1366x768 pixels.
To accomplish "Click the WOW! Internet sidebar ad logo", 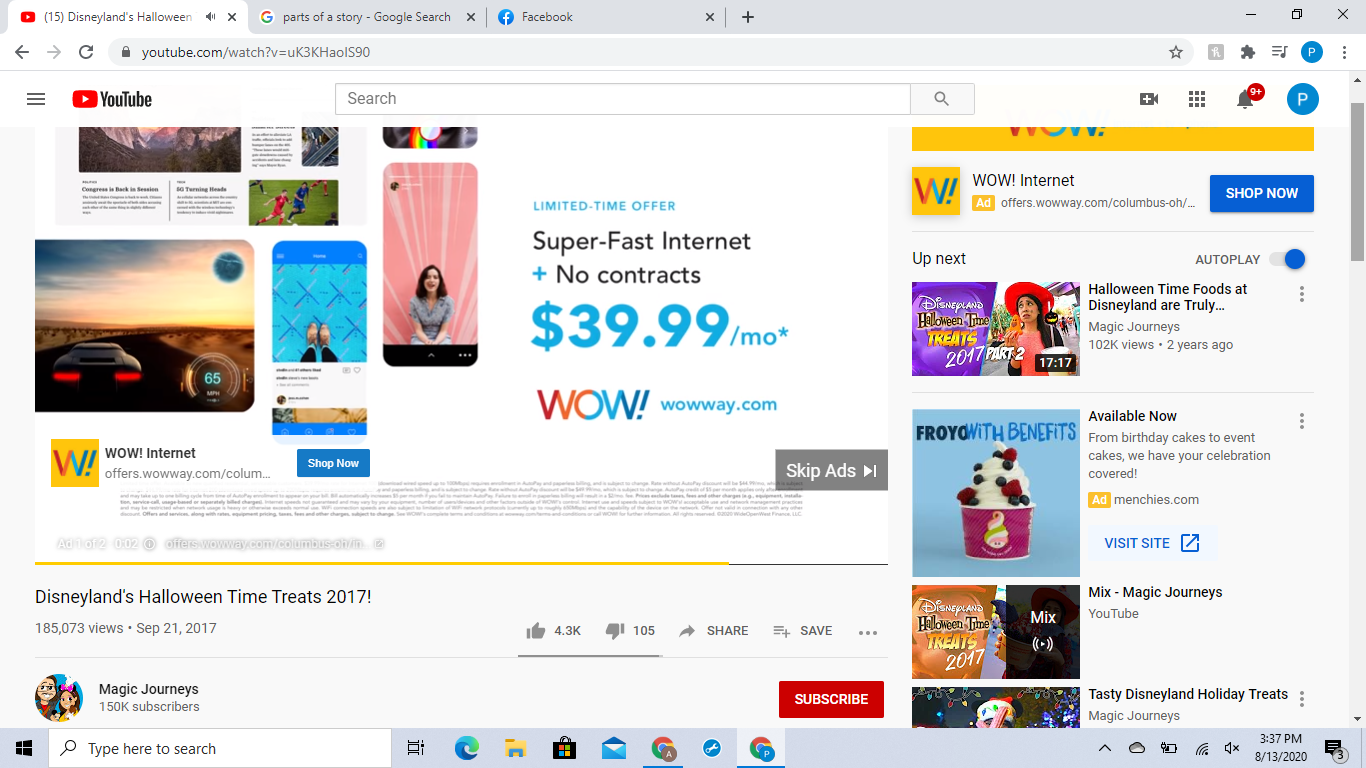I will point(936,191).
